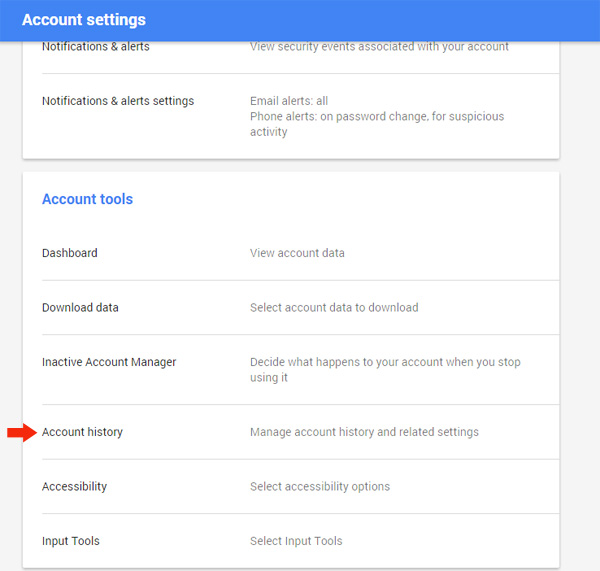The image size is (600, 571).
Task: Click 'Manage account history and related settings'
Action: pos(364,432)
